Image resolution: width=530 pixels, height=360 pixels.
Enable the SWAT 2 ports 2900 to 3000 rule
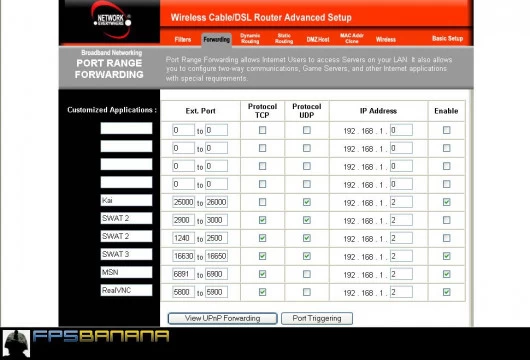pos(447,220)
